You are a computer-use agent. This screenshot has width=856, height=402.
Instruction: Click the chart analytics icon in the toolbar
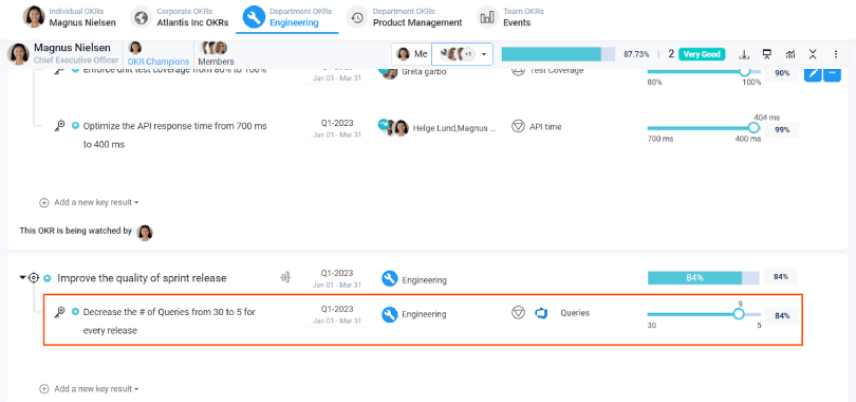[x=790, y=54]
